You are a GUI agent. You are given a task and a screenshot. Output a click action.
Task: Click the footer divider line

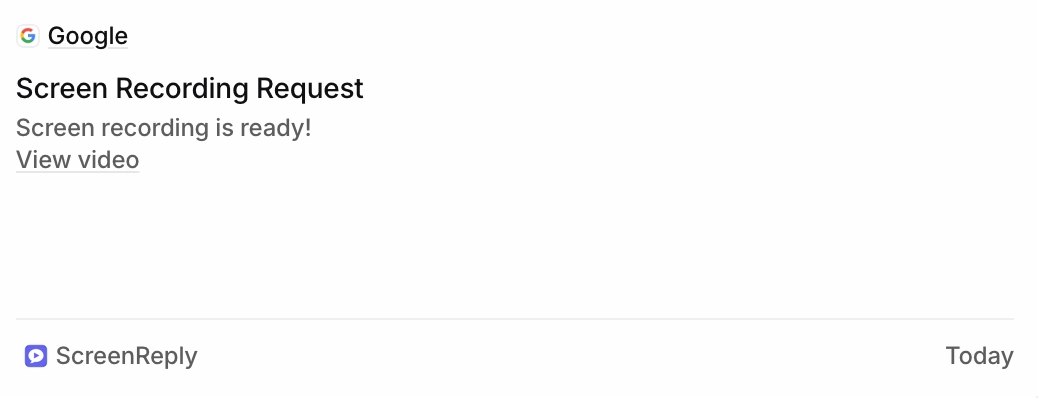pos(514,319)
